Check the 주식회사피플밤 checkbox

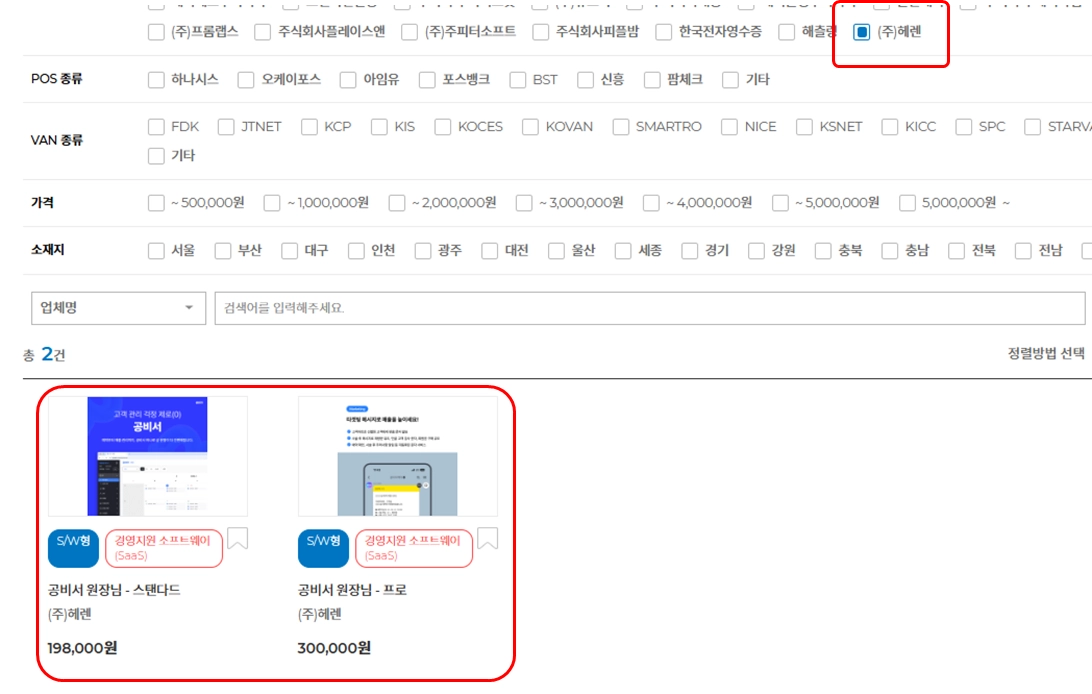pos(540,32)
